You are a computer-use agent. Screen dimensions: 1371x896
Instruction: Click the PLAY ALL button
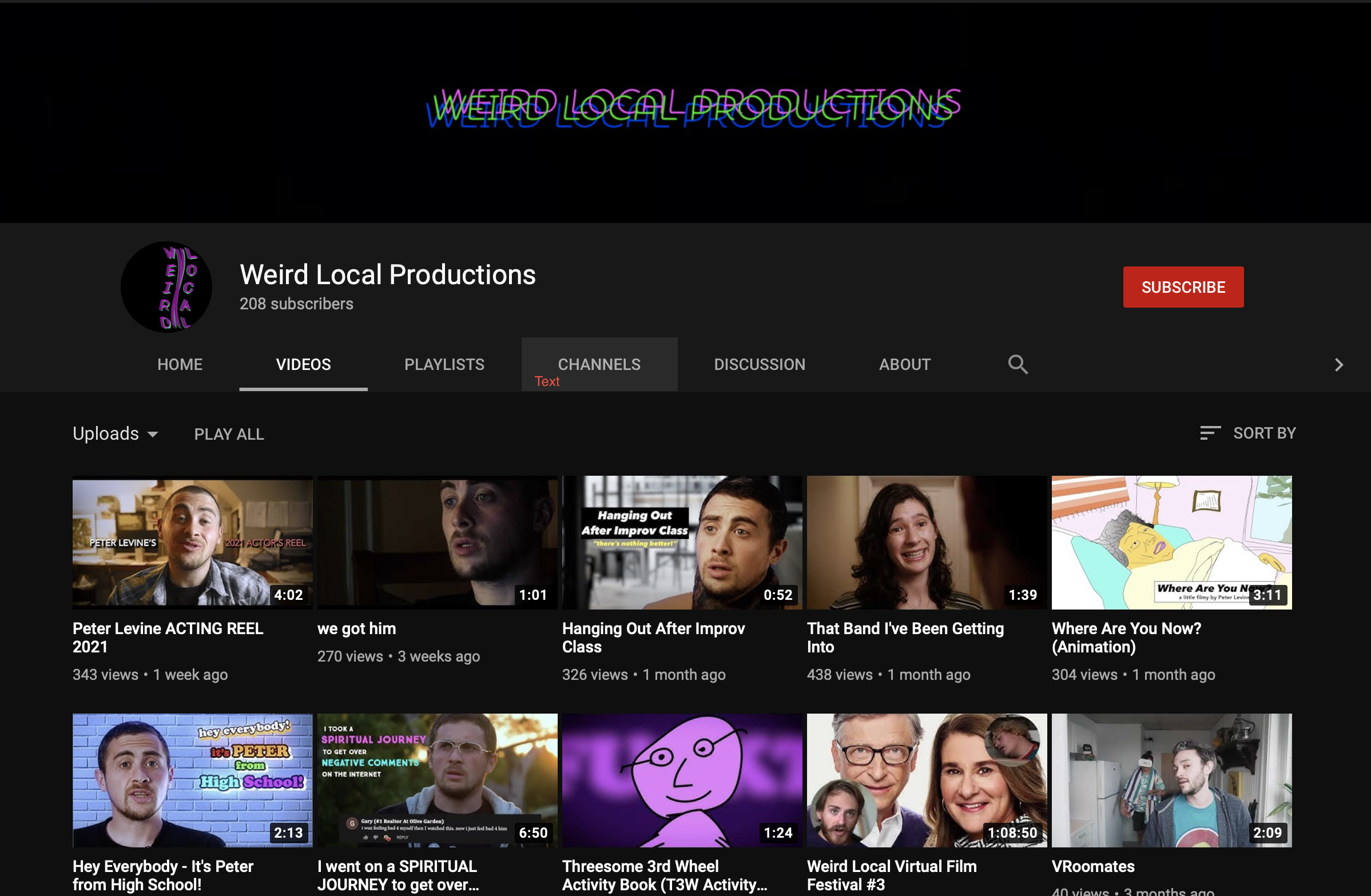[229, 434]
